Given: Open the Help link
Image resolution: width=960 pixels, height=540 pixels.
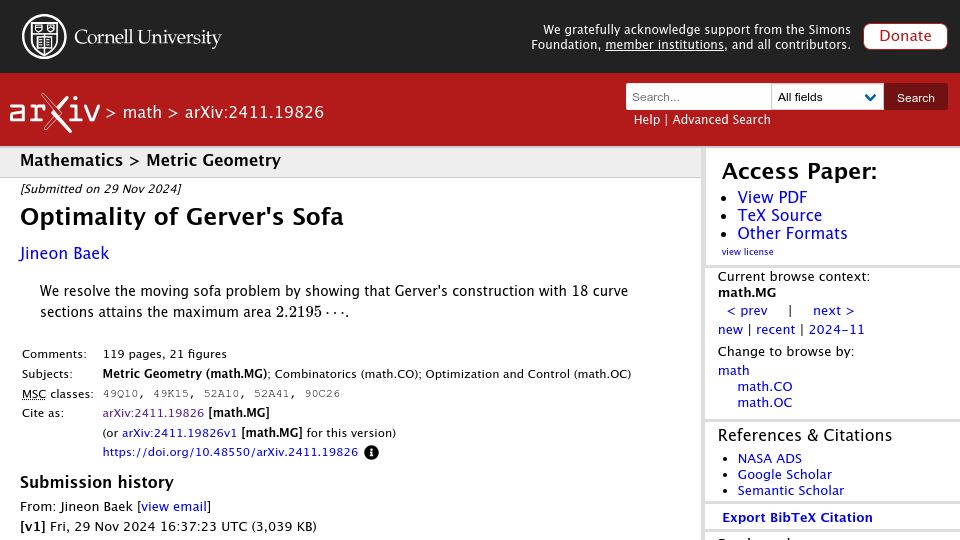Looking at the screenshot, I should click(x=647, y=120).
